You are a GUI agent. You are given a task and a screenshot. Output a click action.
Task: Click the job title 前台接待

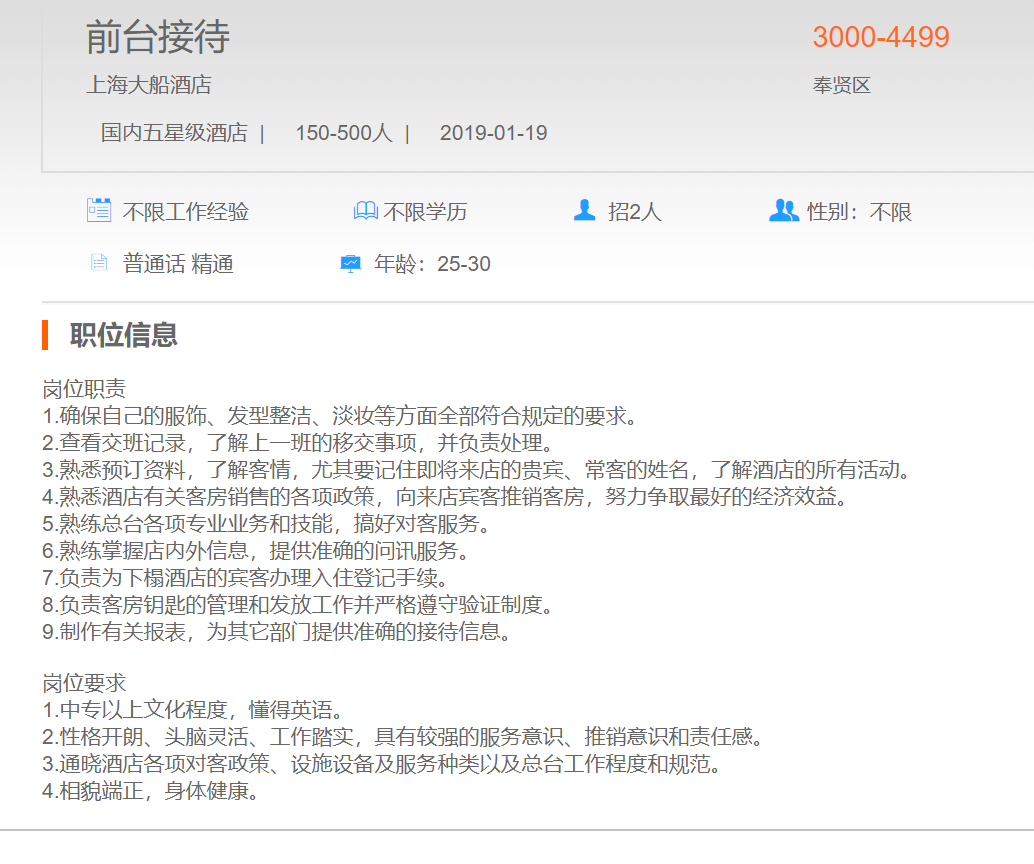click(157, 37)
